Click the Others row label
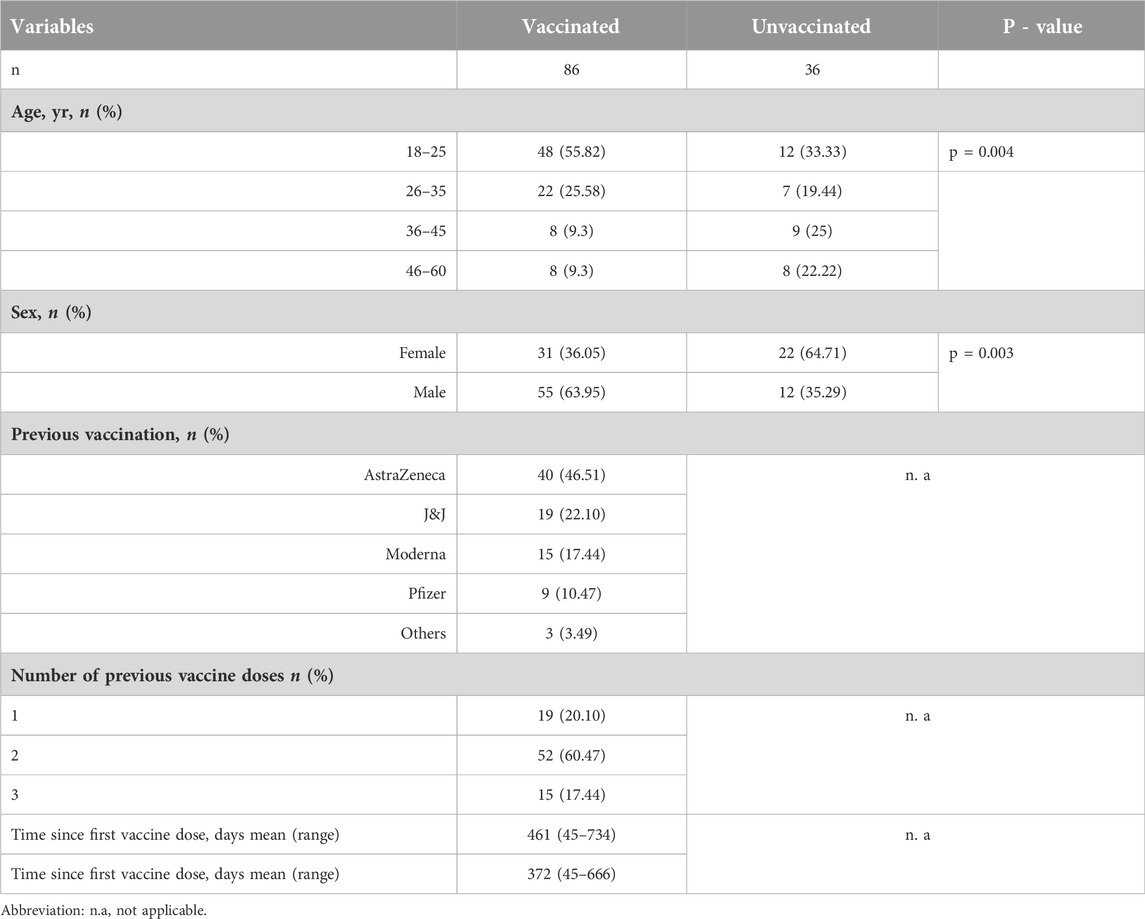Screen dimensions: 1145x919 pos(423,634)
